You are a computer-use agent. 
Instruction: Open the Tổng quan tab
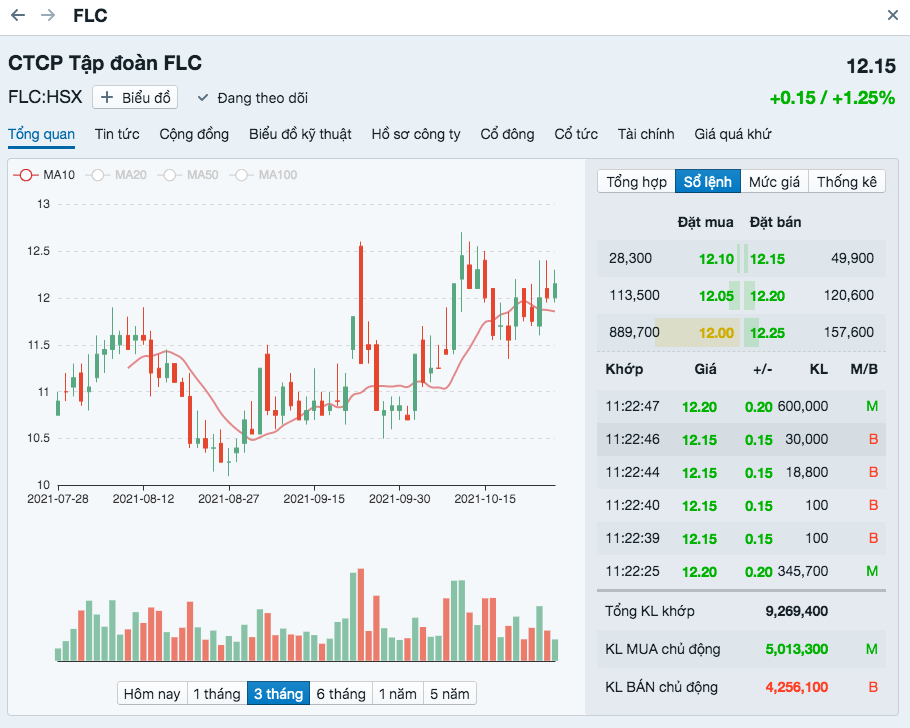coord(41,134)
